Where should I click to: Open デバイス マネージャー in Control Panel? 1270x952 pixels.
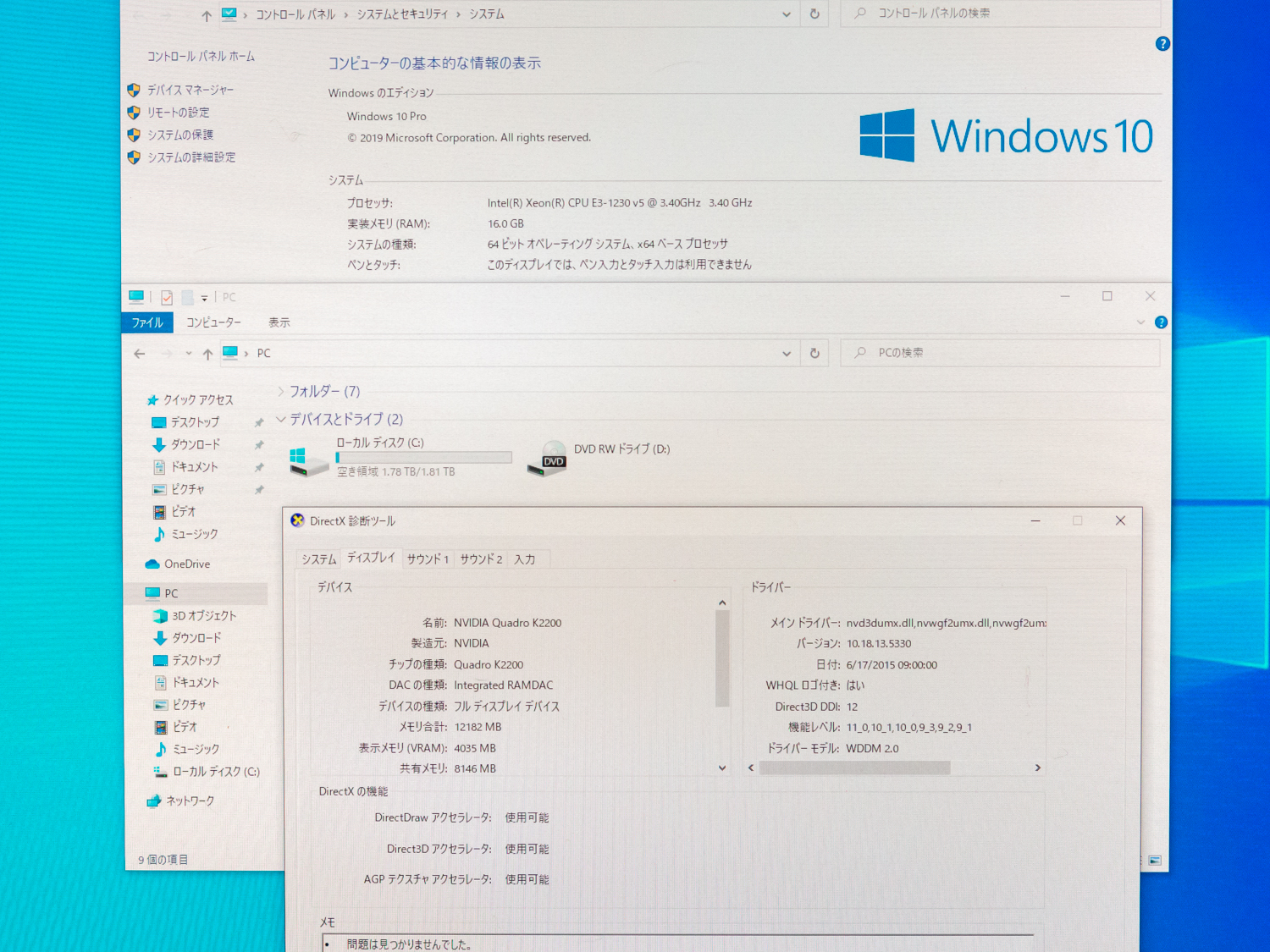click(x=190, y=90)
